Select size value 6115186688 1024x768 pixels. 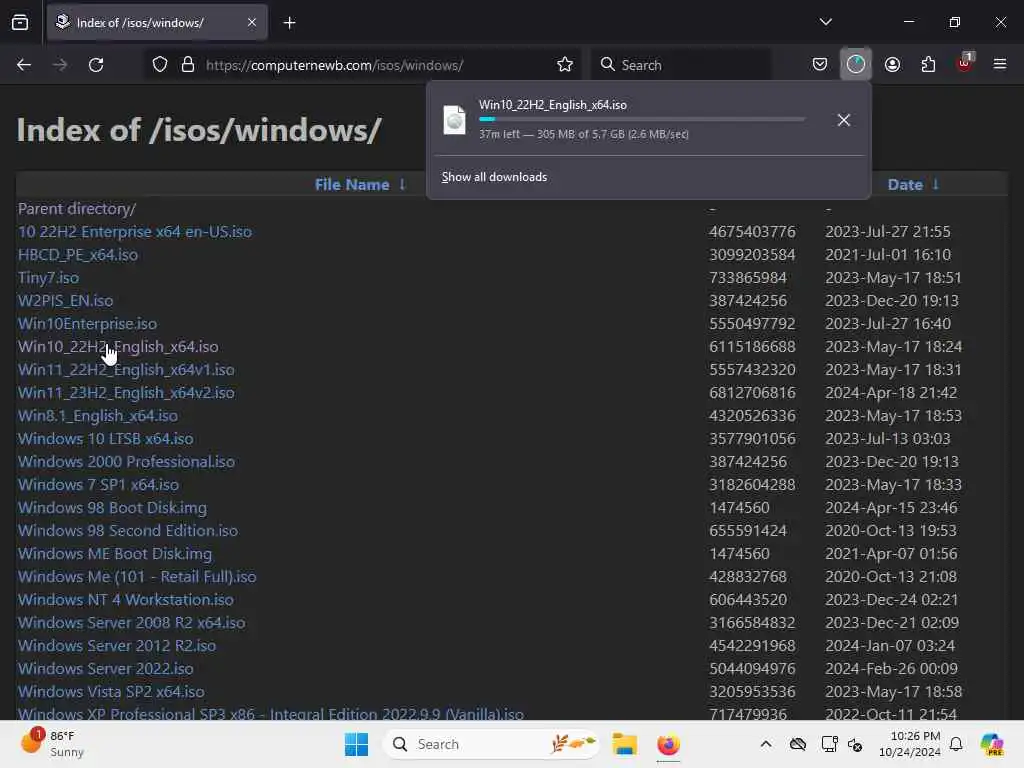pyautogui.click(x=752, y=347)
